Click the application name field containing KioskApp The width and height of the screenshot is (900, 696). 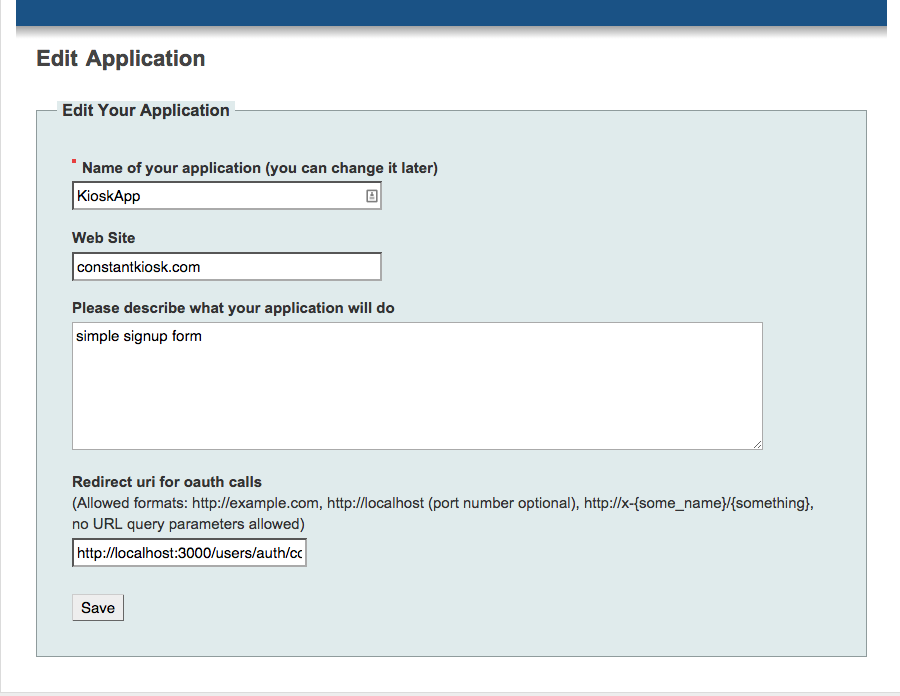[227, 196]
